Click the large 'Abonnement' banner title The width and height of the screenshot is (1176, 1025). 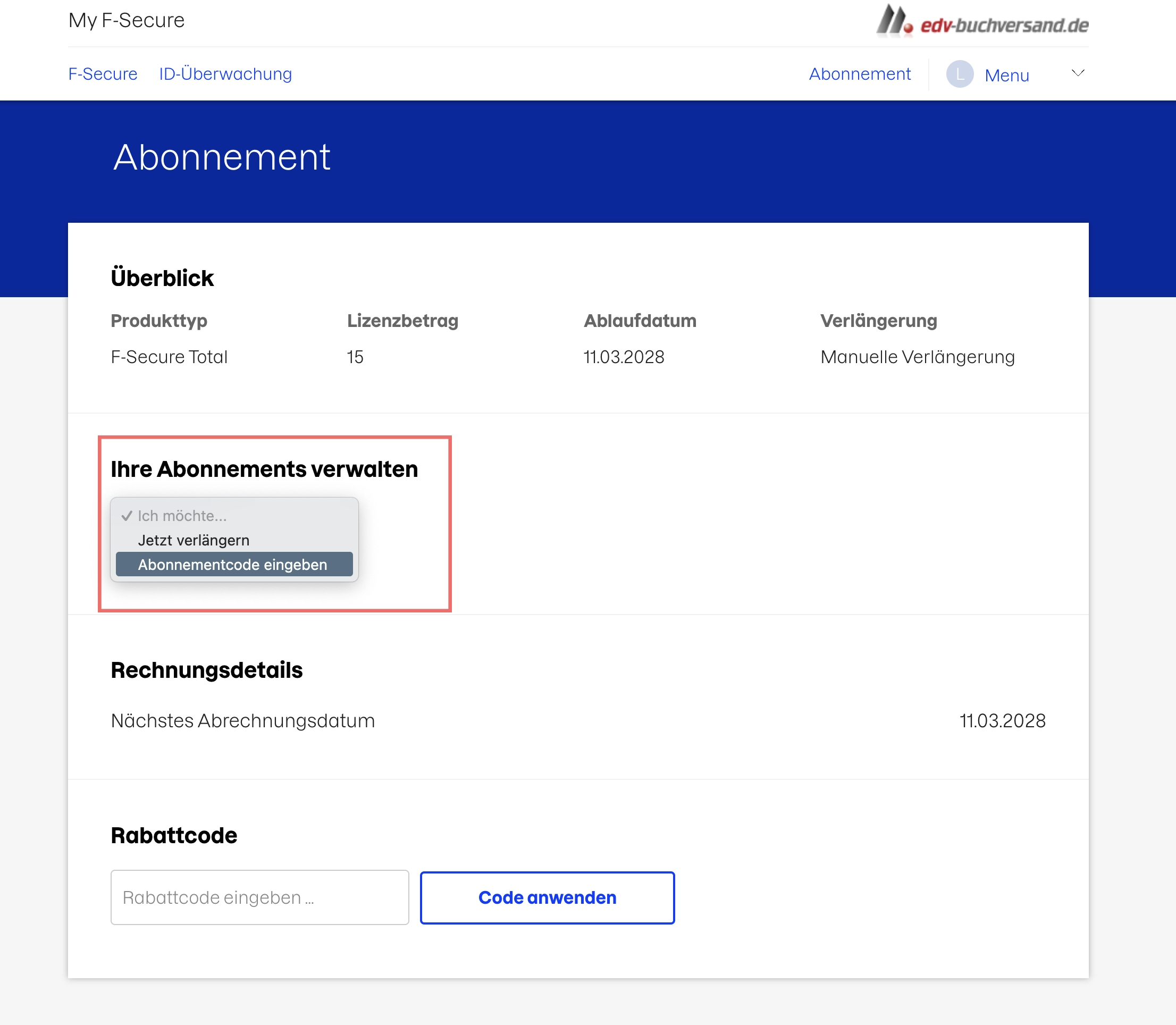click(222, 157)
